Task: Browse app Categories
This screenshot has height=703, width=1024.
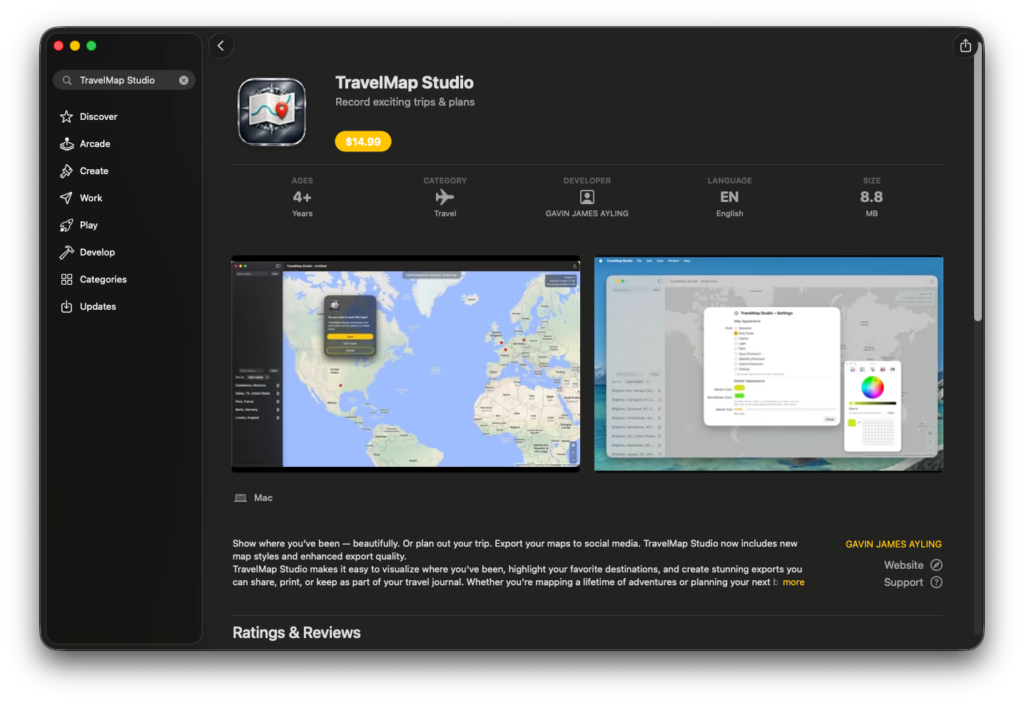Action: pos(102,279)
